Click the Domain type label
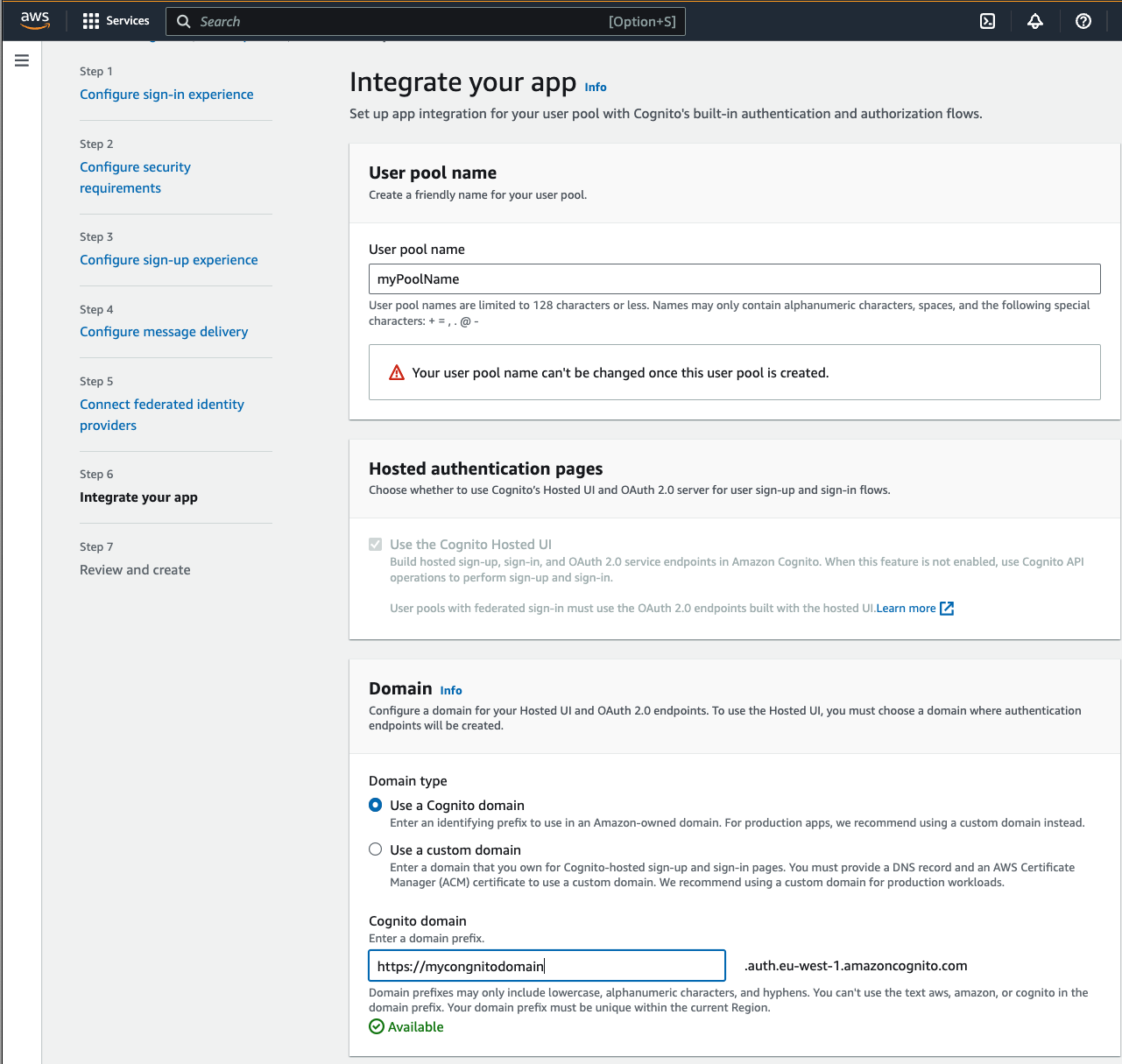This screenshot has width=1122, height=1064. click(408, 781)
